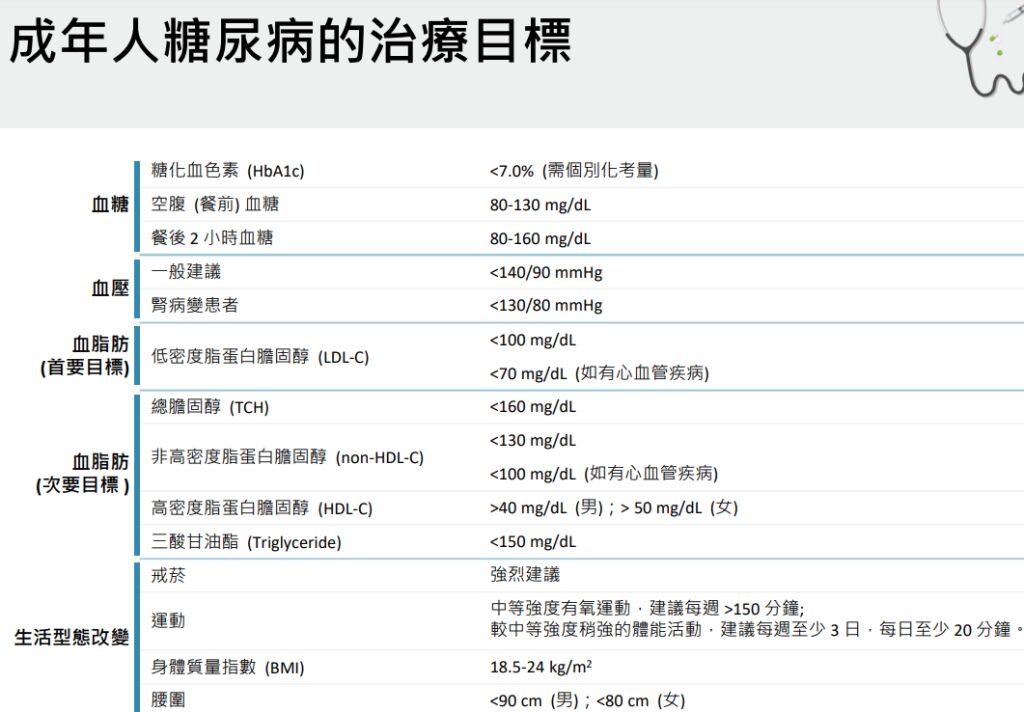Click the <70 mg/dL (如有心血管疾病) value
This screenshot has height=712, width=1024.
pos(599,374)
